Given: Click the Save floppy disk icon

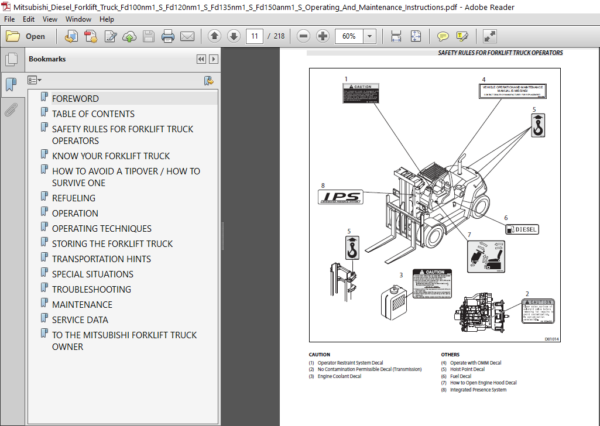Looking at the screenshot, I should point(148,36).
